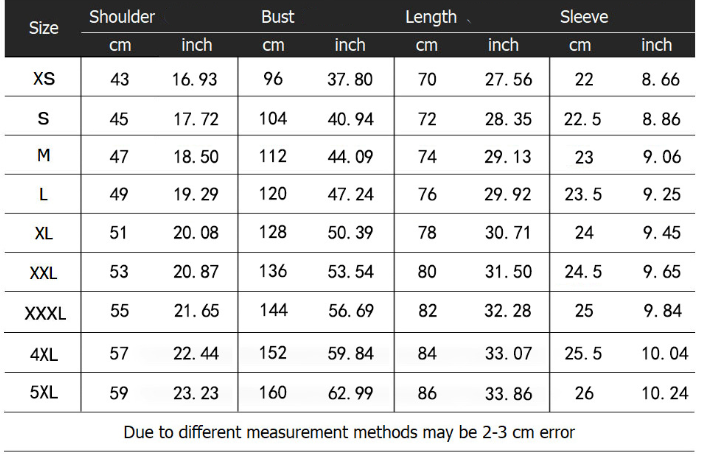Select the 20.87 shoulder inch cell
The width and height of the screenshot is (705, 454).
click(x=197, y=274)
